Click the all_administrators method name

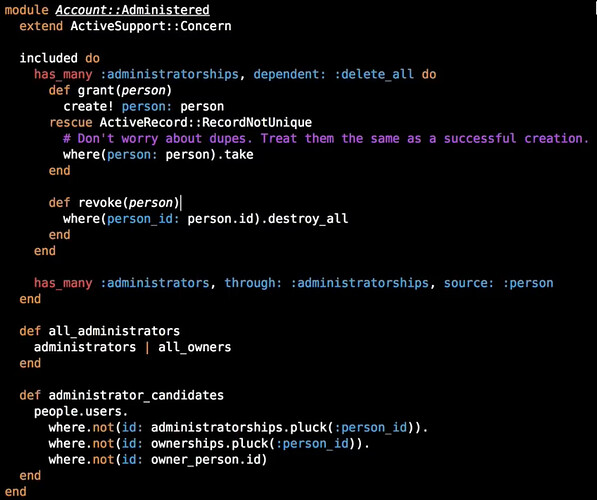[114, 331]
